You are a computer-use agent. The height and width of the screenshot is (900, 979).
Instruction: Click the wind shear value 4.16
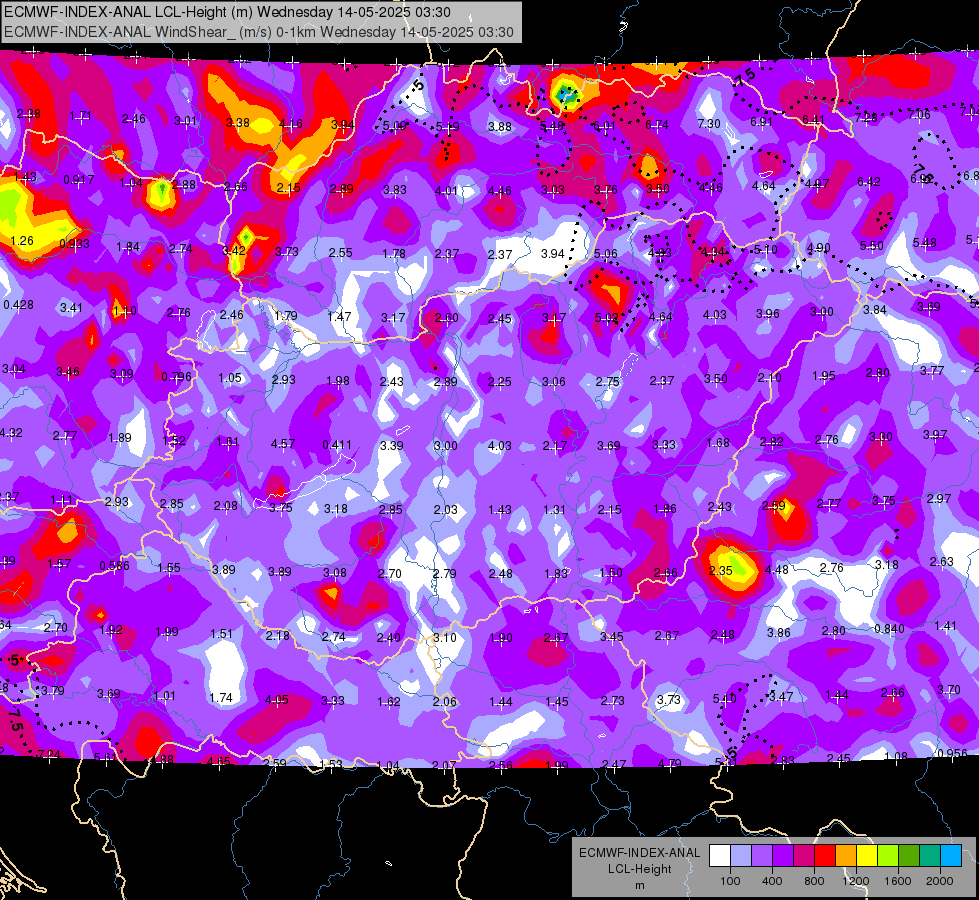point(291,124)
